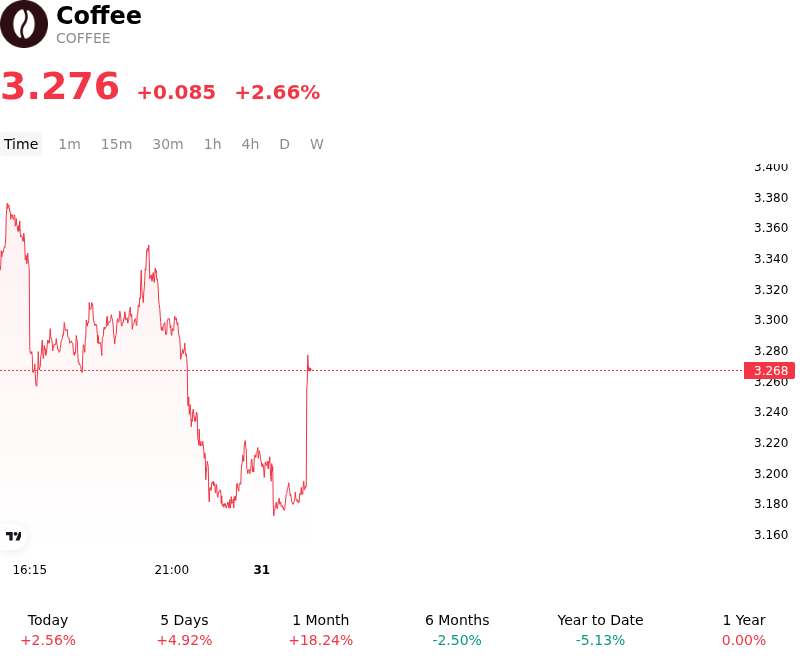Switch chart to 1m interval

69,144
